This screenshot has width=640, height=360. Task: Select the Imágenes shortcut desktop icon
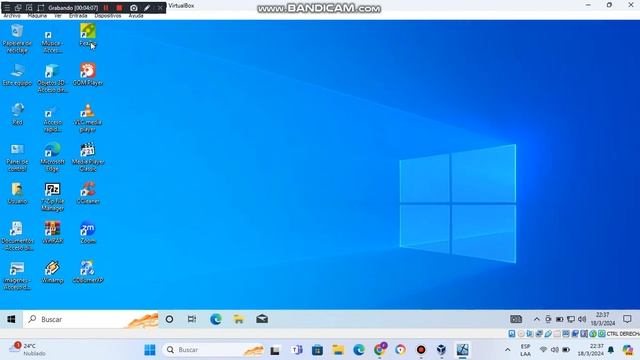click(x=17, y=276)
